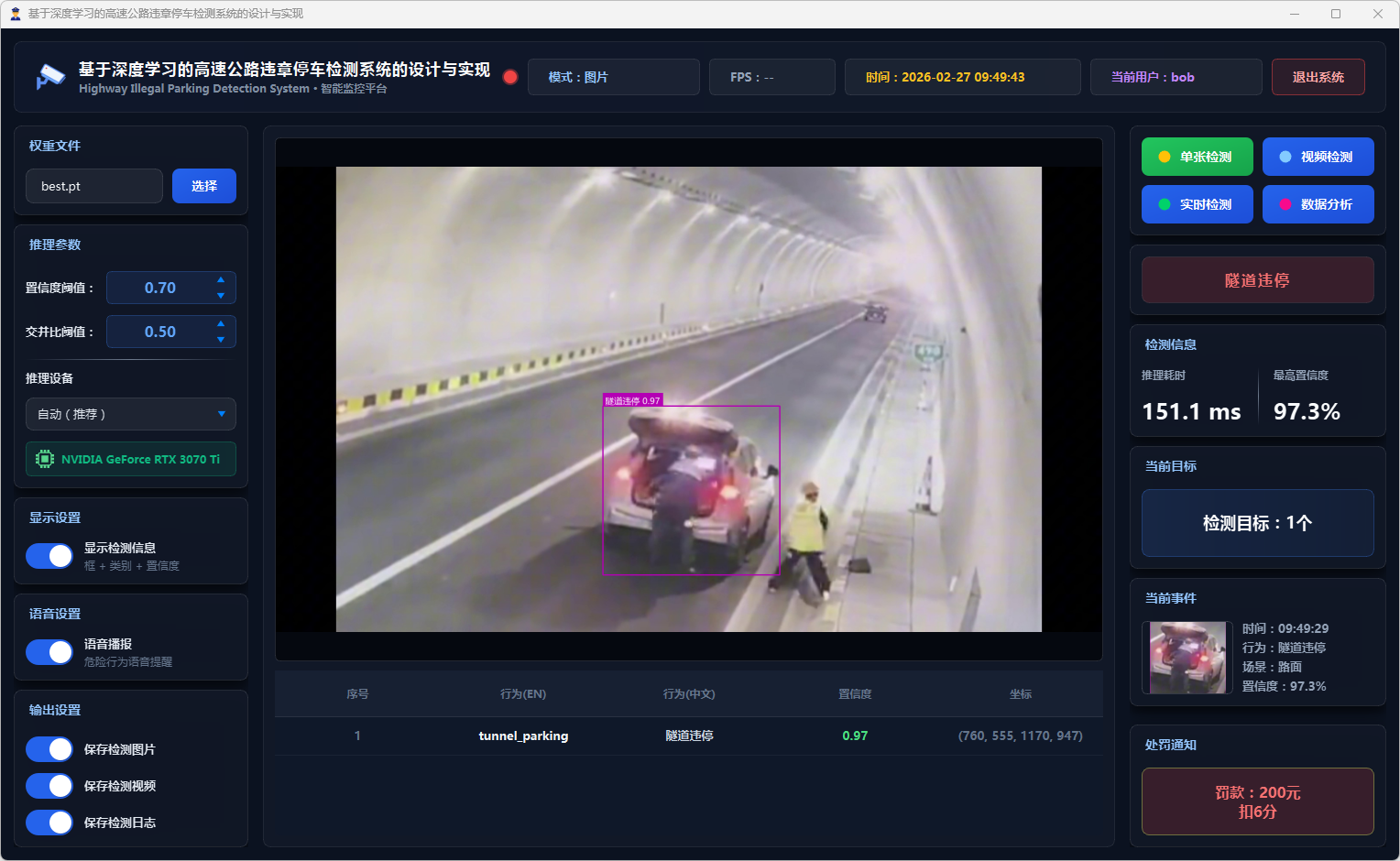
Task: Open the current event thumbnail image
Action: tap(1187, 658)
